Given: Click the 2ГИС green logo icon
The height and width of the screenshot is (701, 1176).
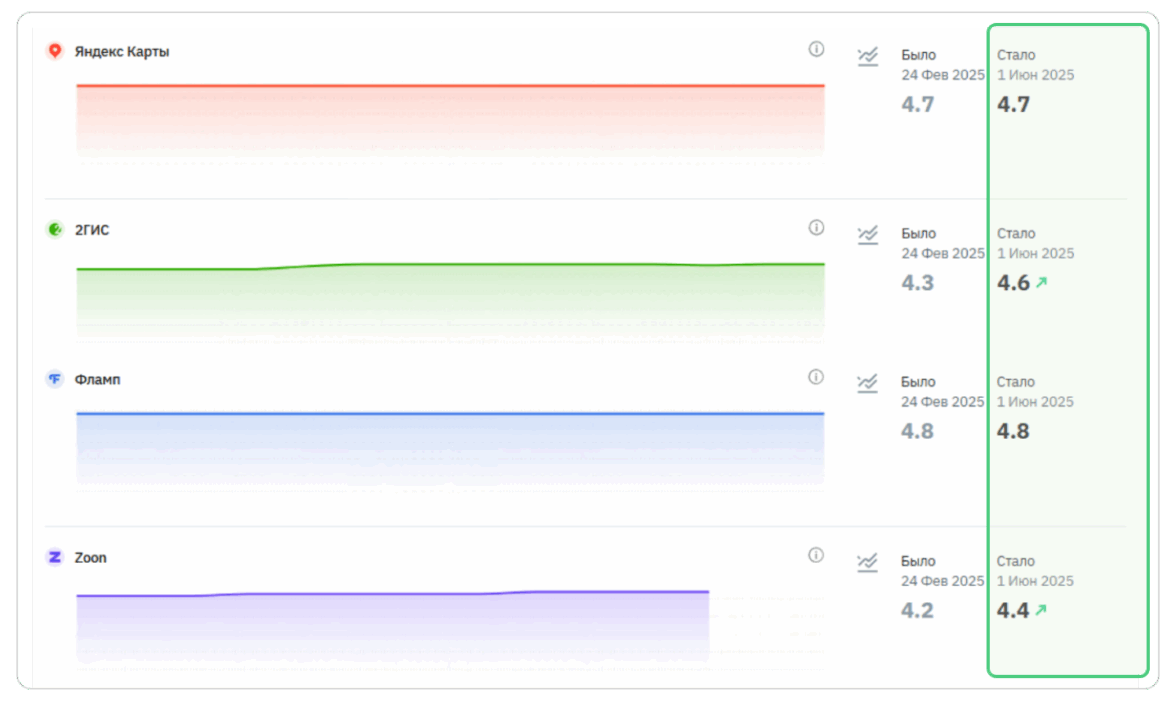Looking at the screenshot, I should 55,230.
